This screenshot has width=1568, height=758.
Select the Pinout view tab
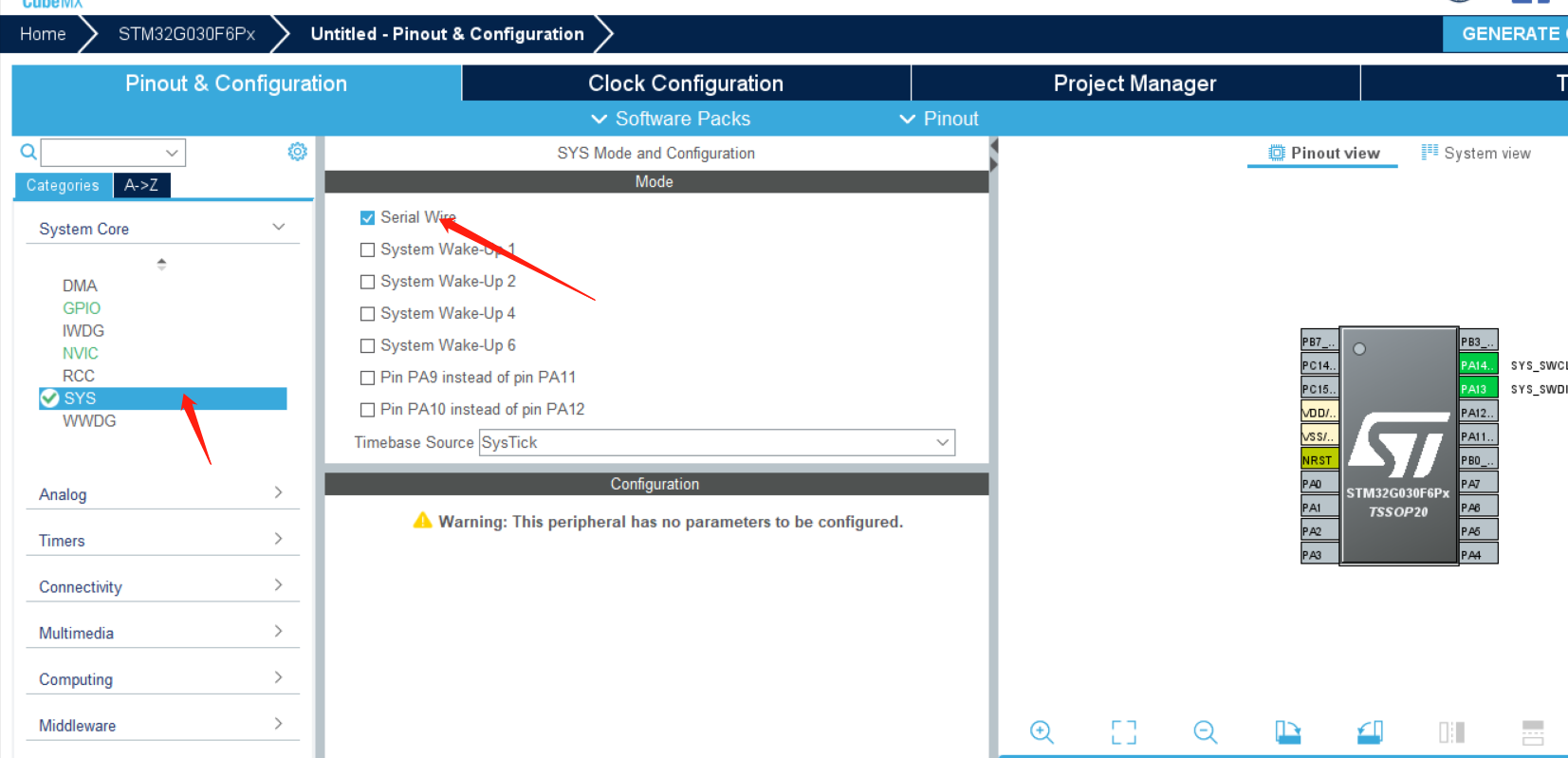tap(1323, 153)
